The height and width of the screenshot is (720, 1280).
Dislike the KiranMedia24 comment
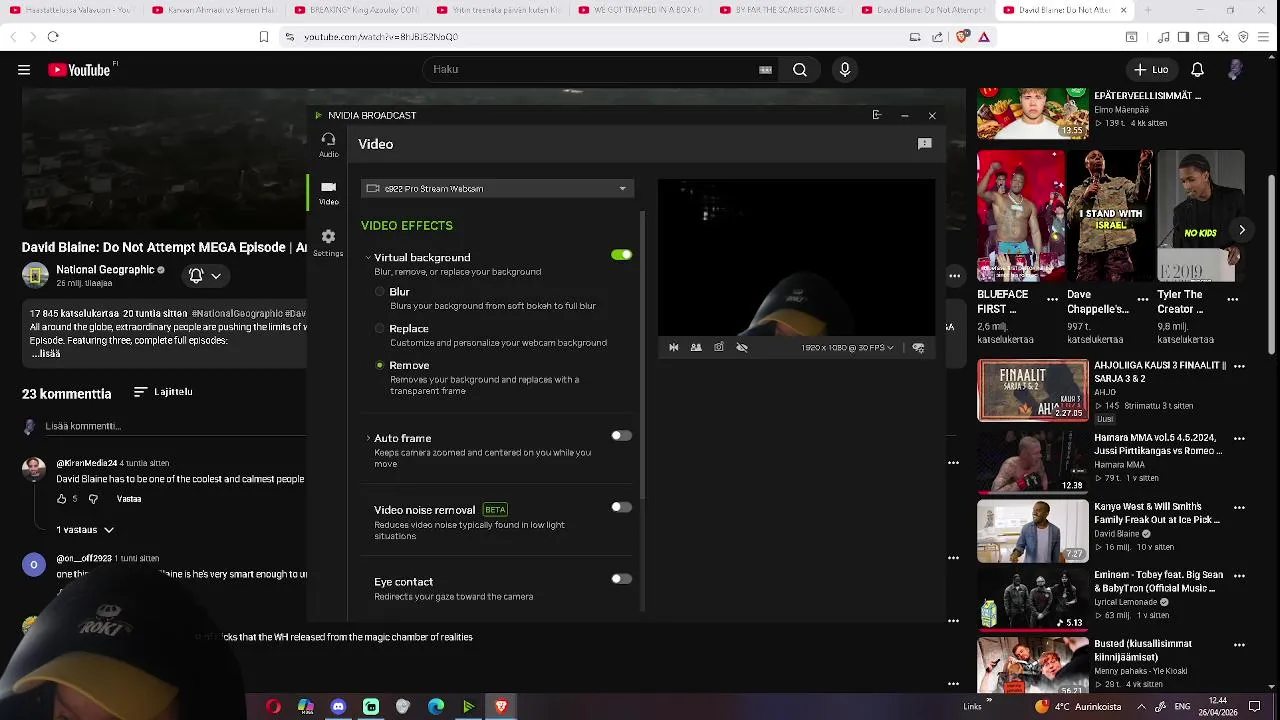93,499
